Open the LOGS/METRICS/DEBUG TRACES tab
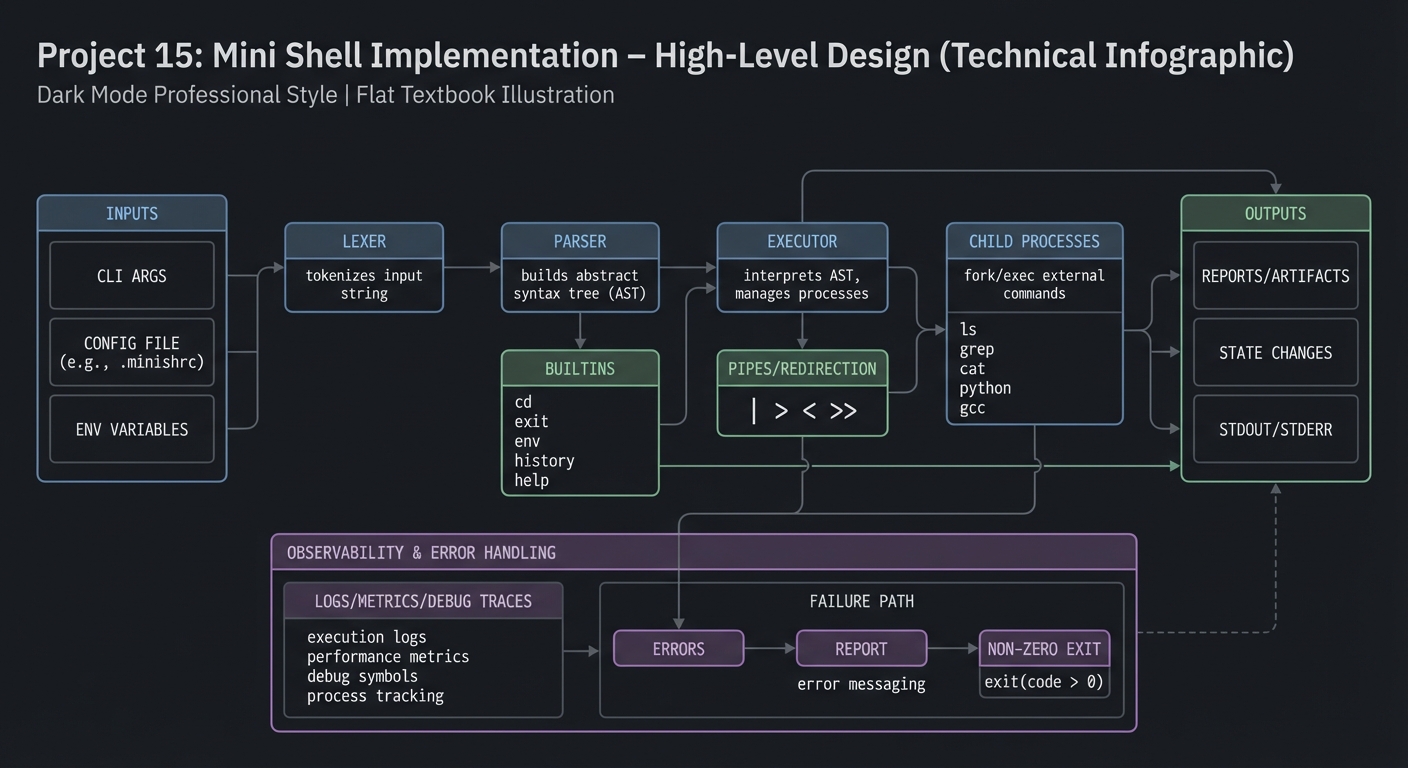Screen dimensions: 1408x768 (423, 600)
